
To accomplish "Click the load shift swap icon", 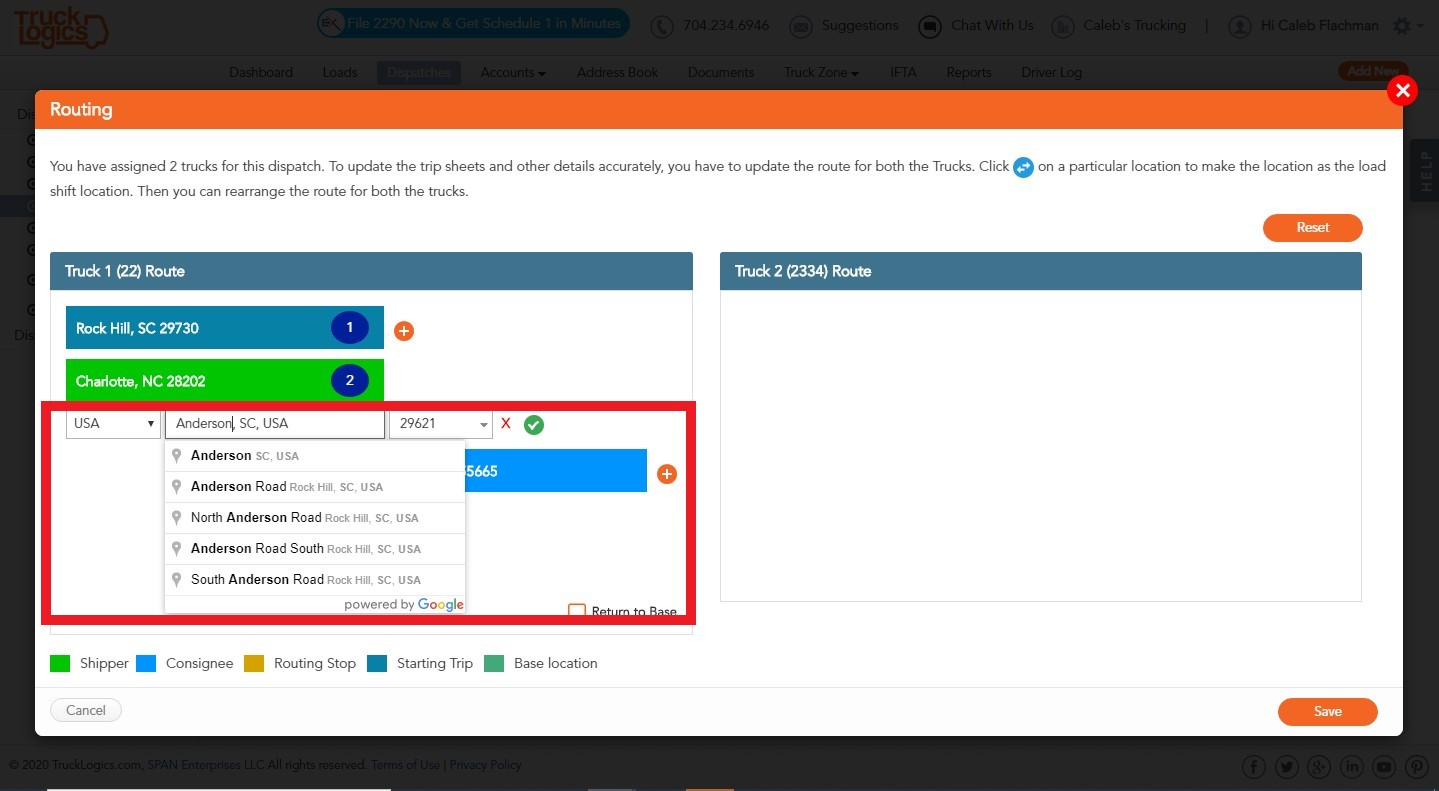I will pyautogui.click(x=1023, y=167).
